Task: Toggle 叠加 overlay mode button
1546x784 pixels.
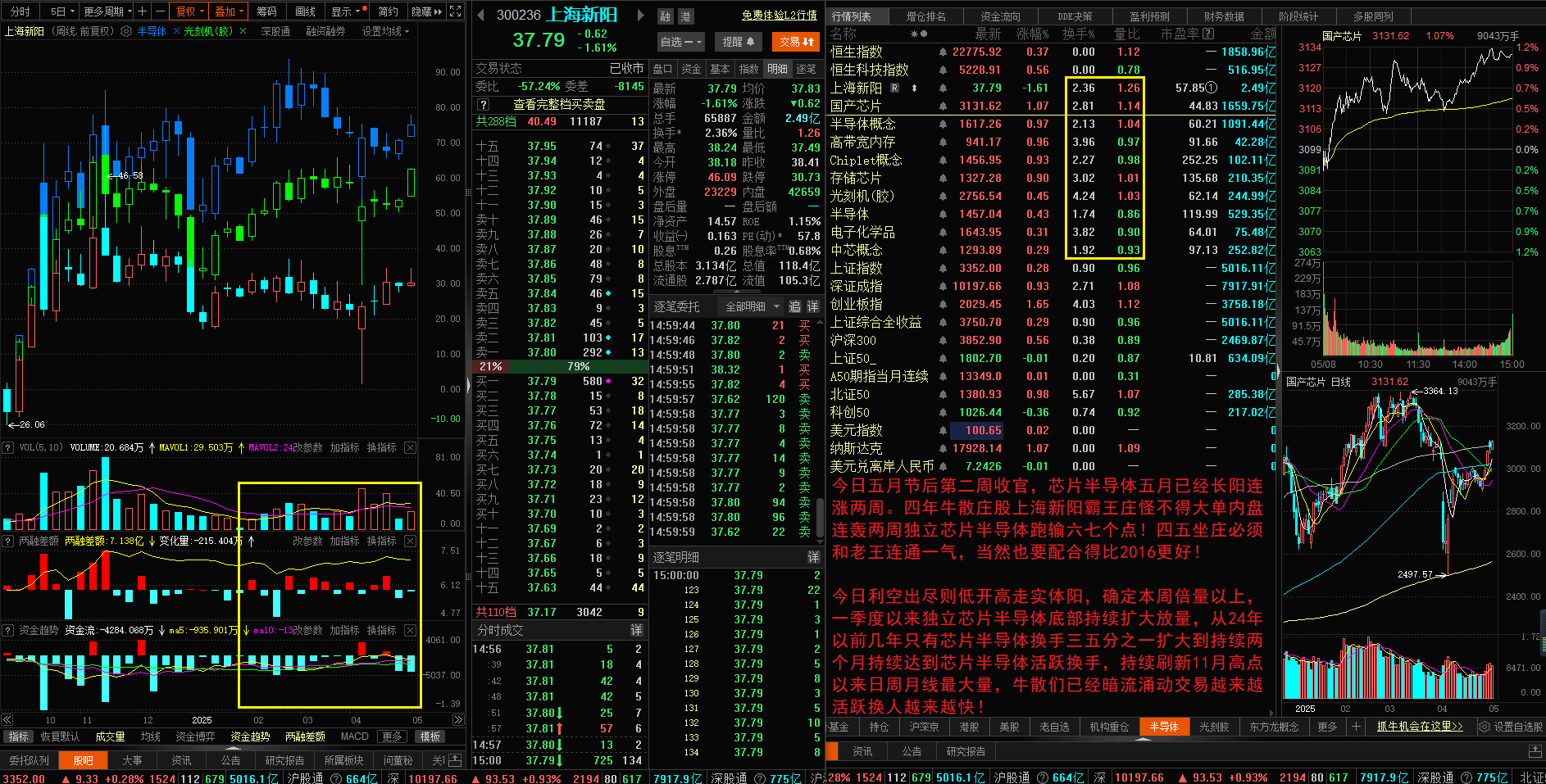Action: [x=229, y=11]
